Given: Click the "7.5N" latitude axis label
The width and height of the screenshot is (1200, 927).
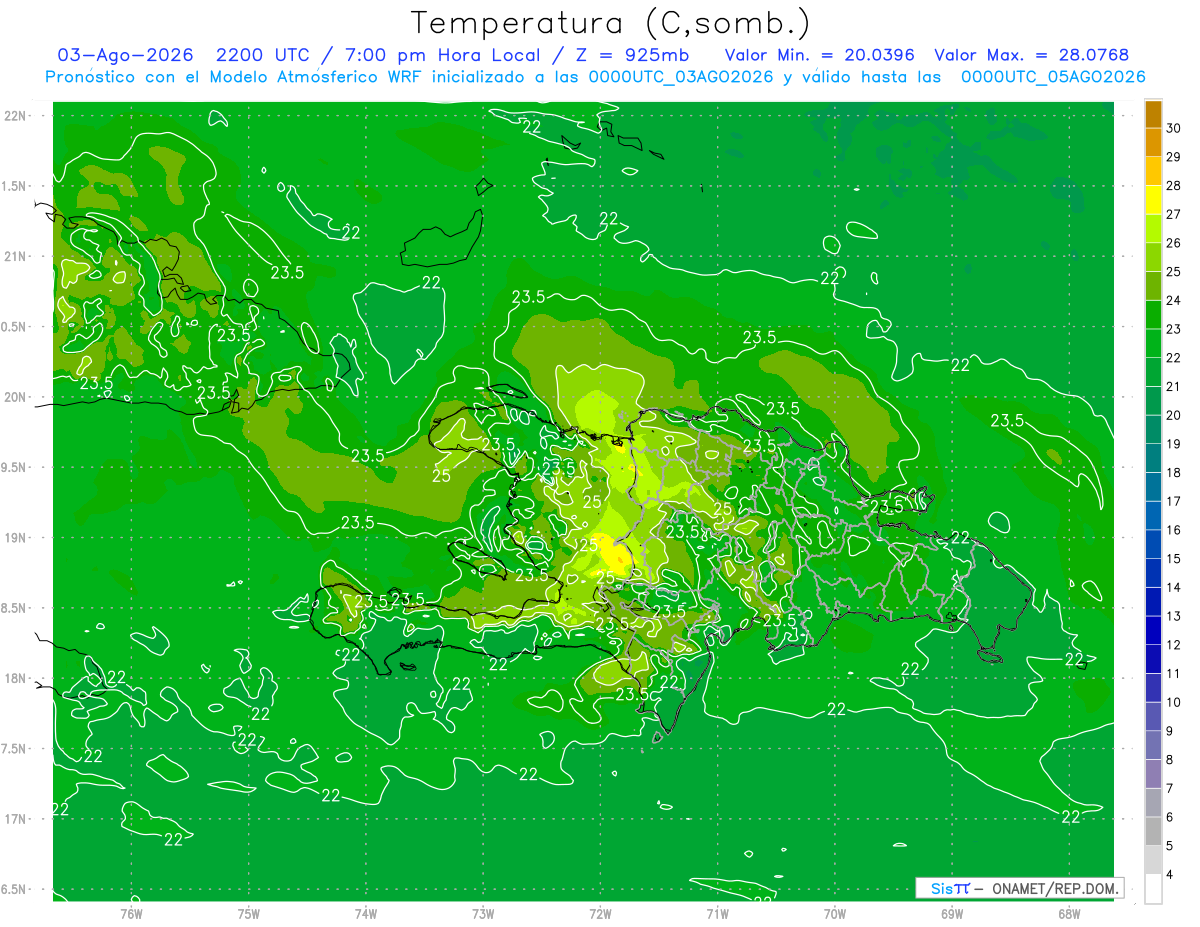Looking at the screenshot, I should coord(15,749).
